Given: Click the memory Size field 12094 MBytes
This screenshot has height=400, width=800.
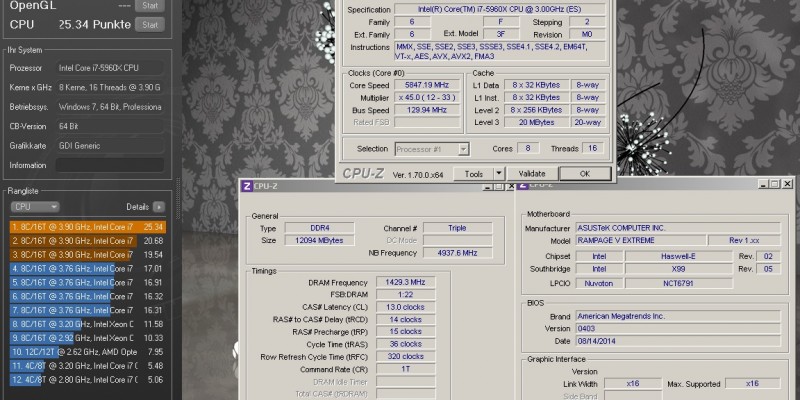Looking at the screenshot, I should point(319,240).
